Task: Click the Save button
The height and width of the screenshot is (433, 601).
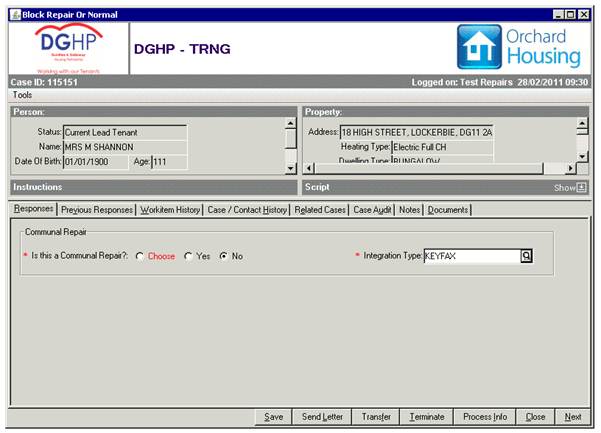Action: (273, 417)
